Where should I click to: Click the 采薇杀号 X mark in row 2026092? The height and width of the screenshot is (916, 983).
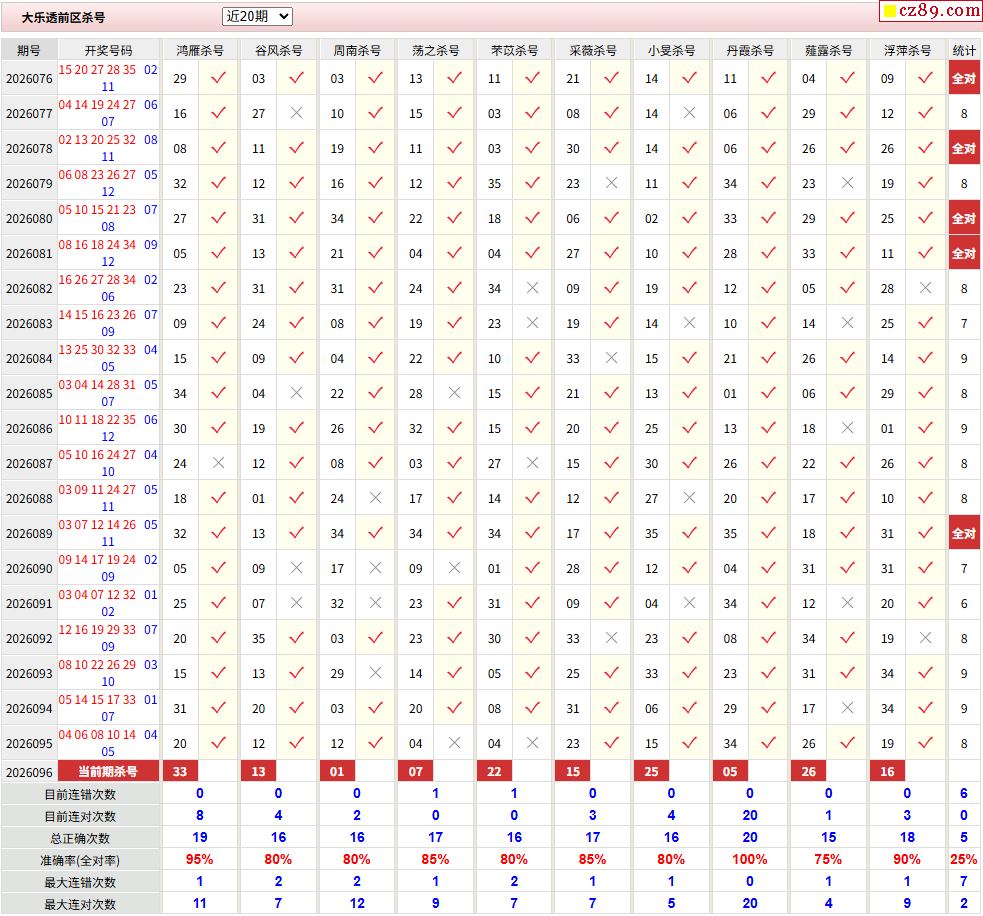[611, 638]
